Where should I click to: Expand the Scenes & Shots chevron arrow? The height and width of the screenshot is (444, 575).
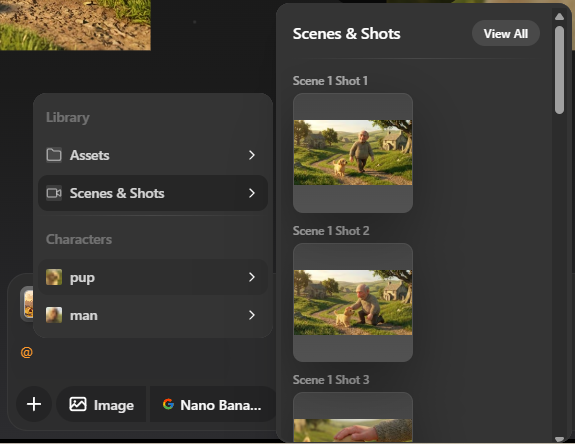pos(252,193)
